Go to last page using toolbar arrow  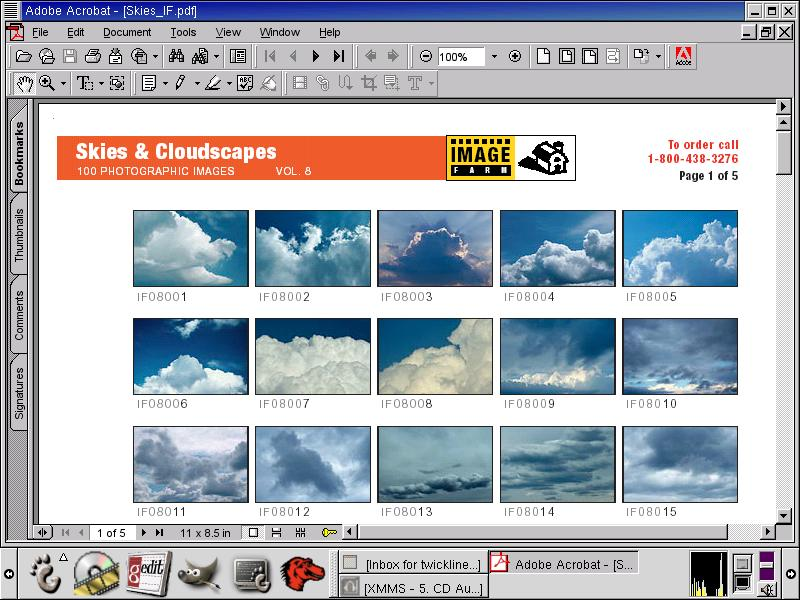(339, 56)
